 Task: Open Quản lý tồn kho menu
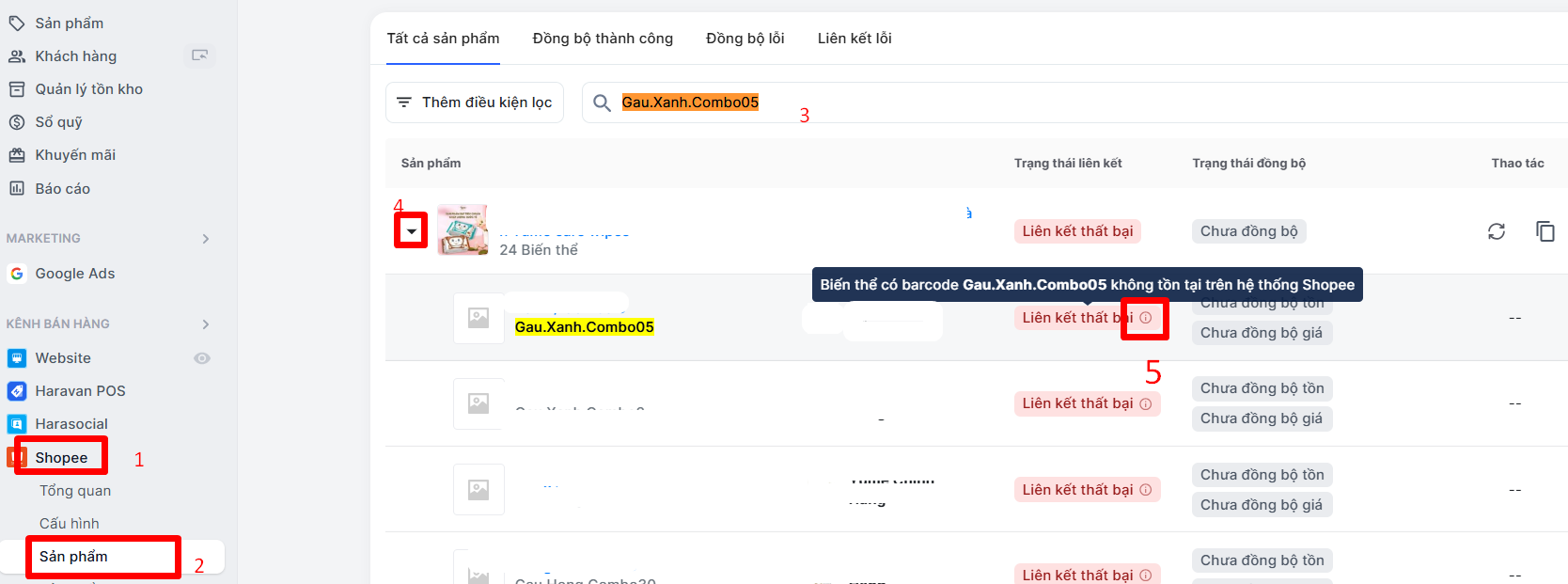pyautogui.click(x=89, y=89)
